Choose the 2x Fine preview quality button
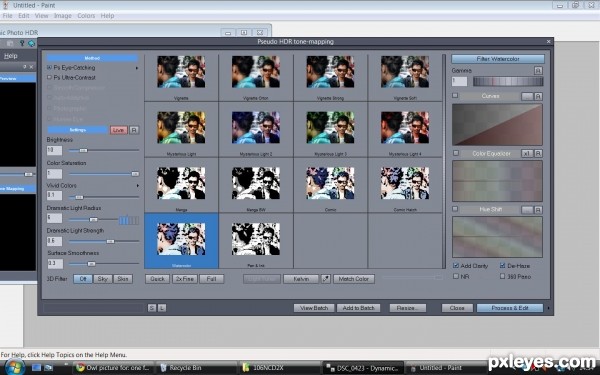600x375 pixels. tap(185, 279)
